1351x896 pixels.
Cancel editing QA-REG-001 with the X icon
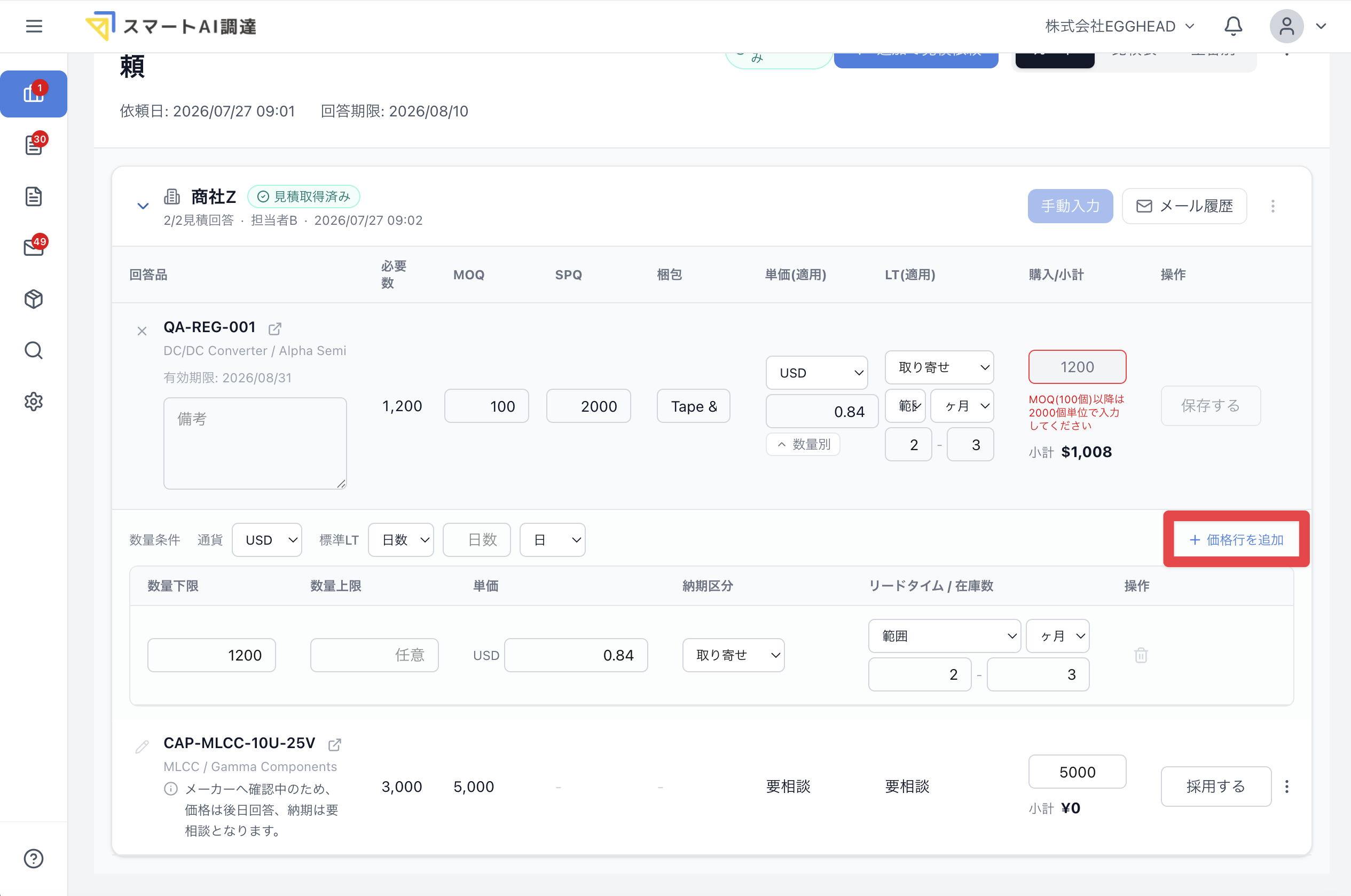142,331
